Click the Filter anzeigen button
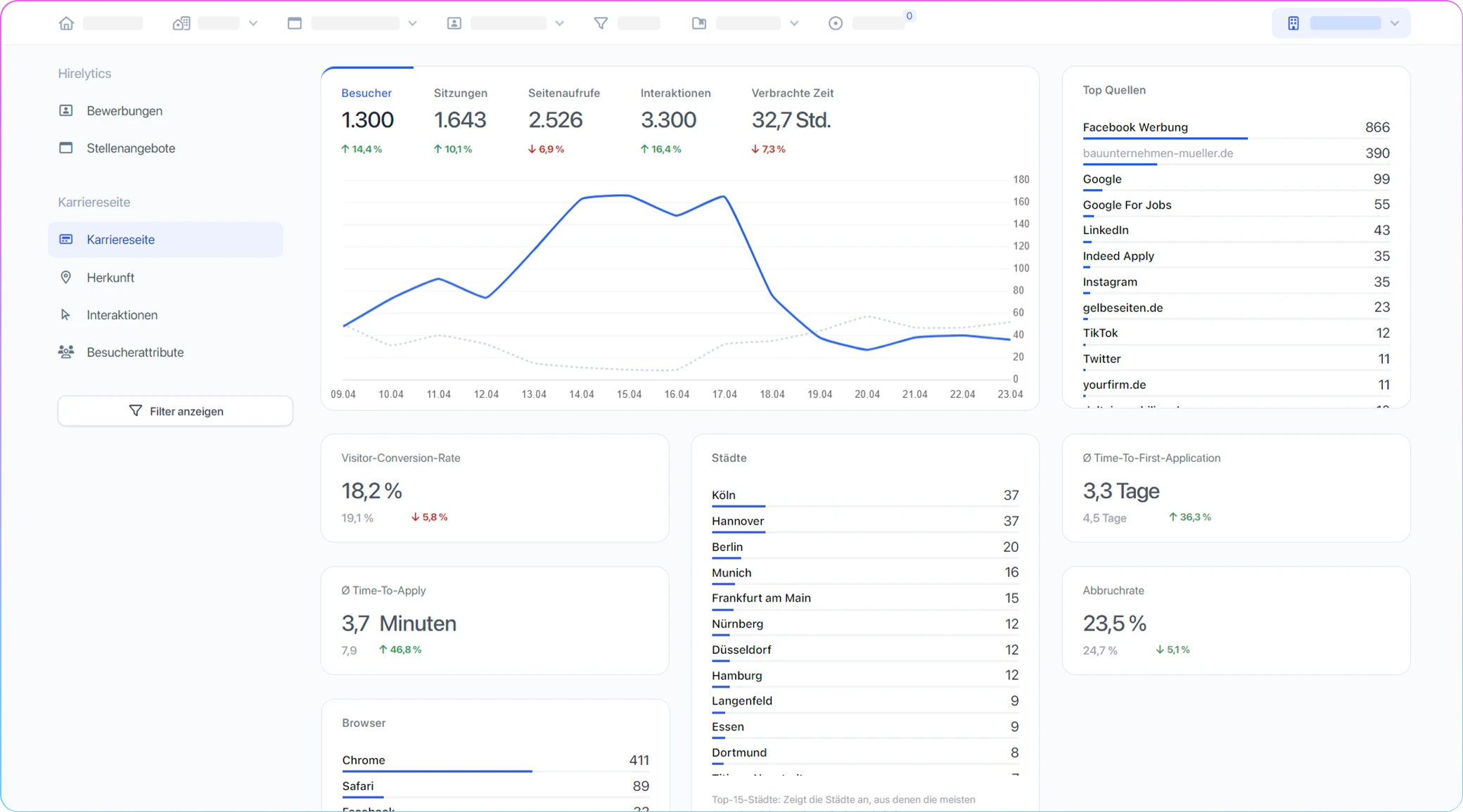The width and height of the screenshot is (1463, 812). (x=175, y=411)
